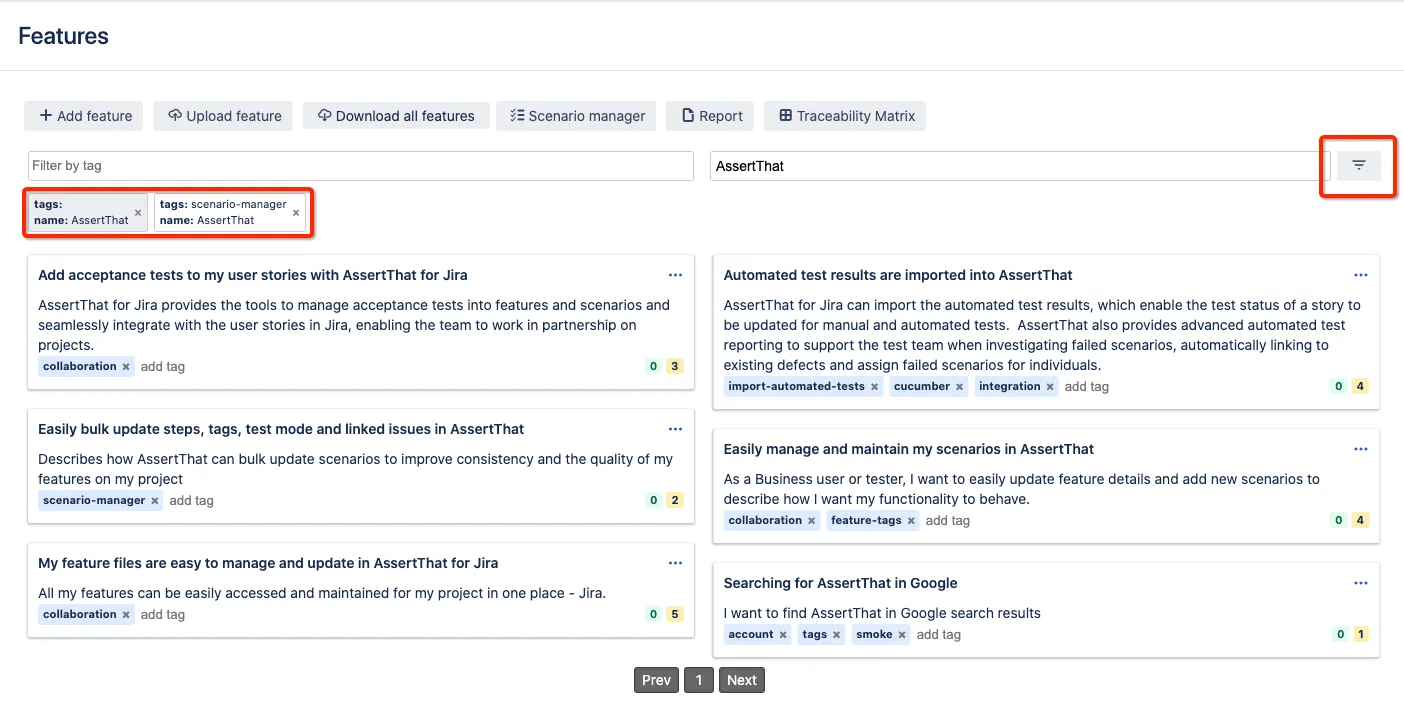1404x715 pixels.
Task: Click the feature-tags tag label
Action: pos(866,521)
